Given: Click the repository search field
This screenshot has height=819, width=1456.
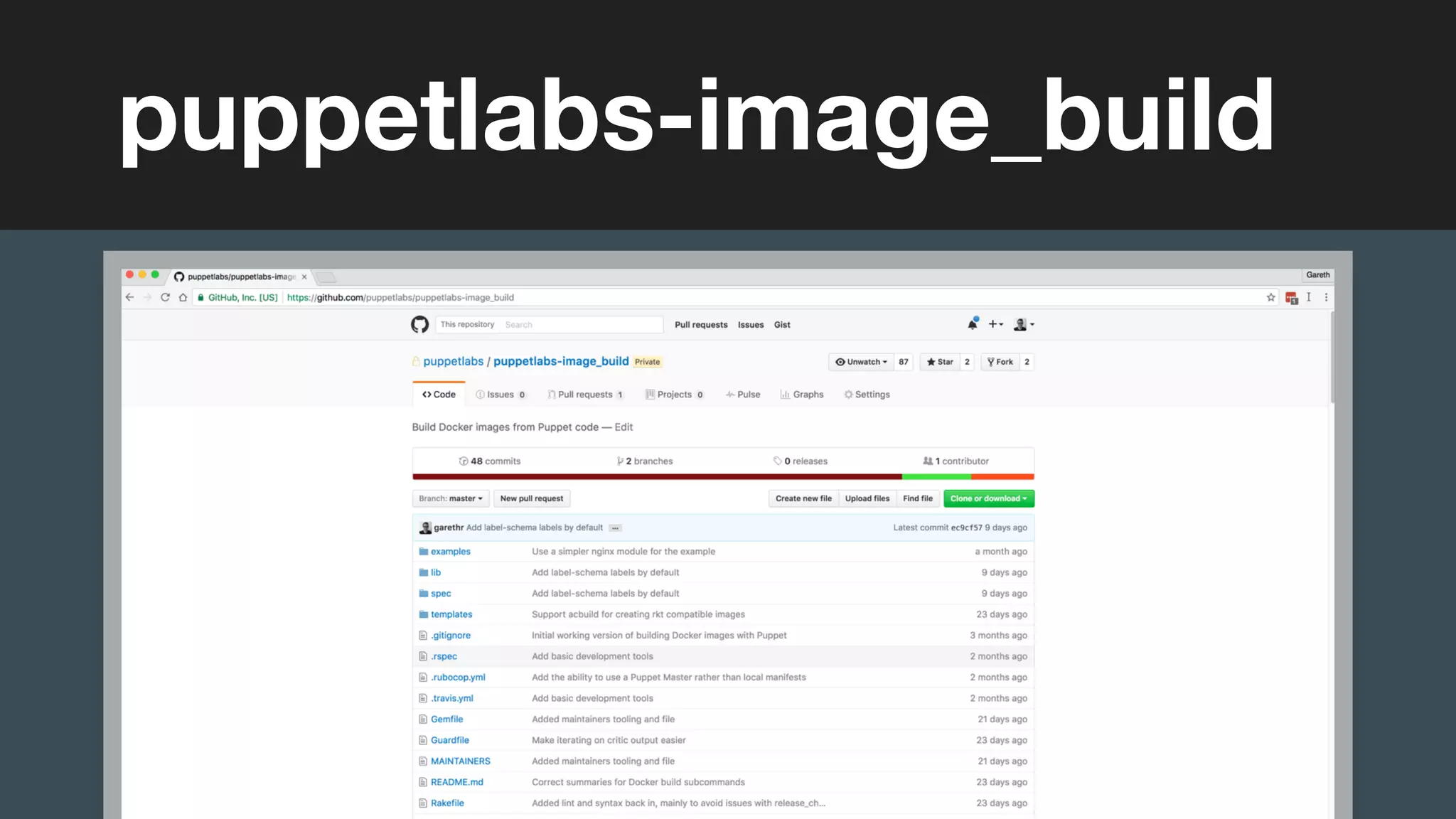Looking at the screenshot, I should (x=549, y=325).
